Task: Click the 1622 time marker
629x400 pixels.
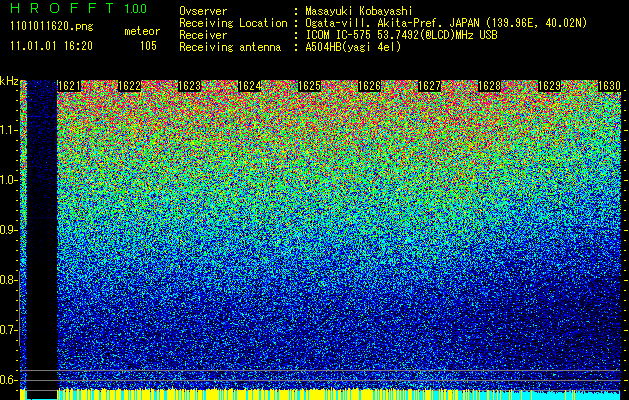Action: tap(129, 86)
